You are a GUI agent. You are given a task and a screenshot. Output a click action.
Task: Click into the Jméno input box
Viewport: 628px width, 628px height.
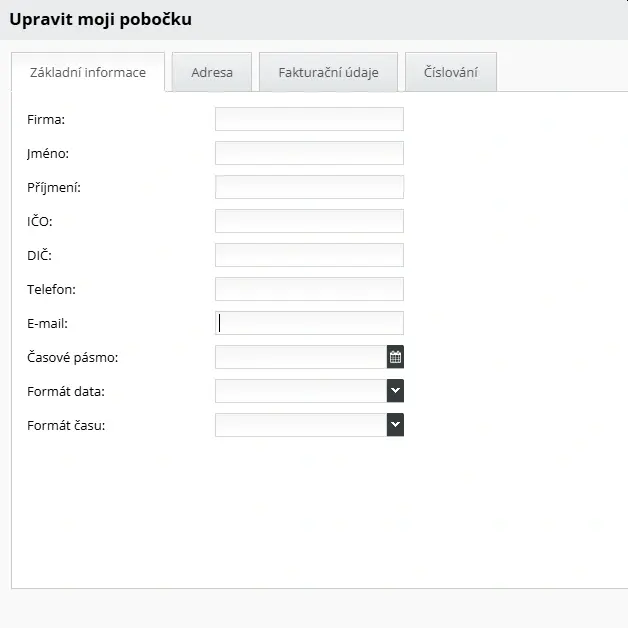[x=309, y=153]
